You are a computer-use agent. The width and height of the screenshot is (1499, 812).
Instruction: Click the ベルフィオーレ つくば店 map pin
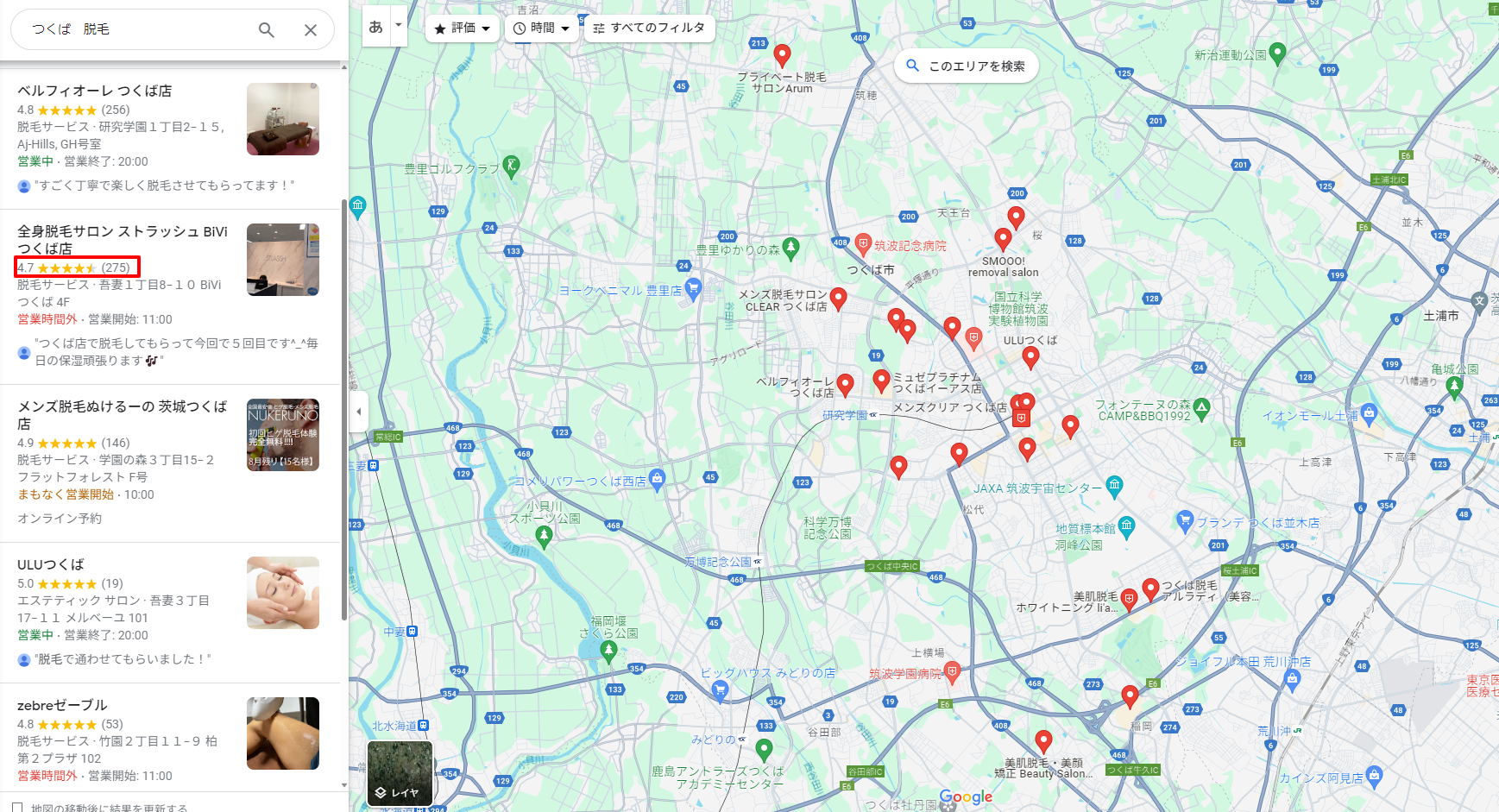(845, 385)
